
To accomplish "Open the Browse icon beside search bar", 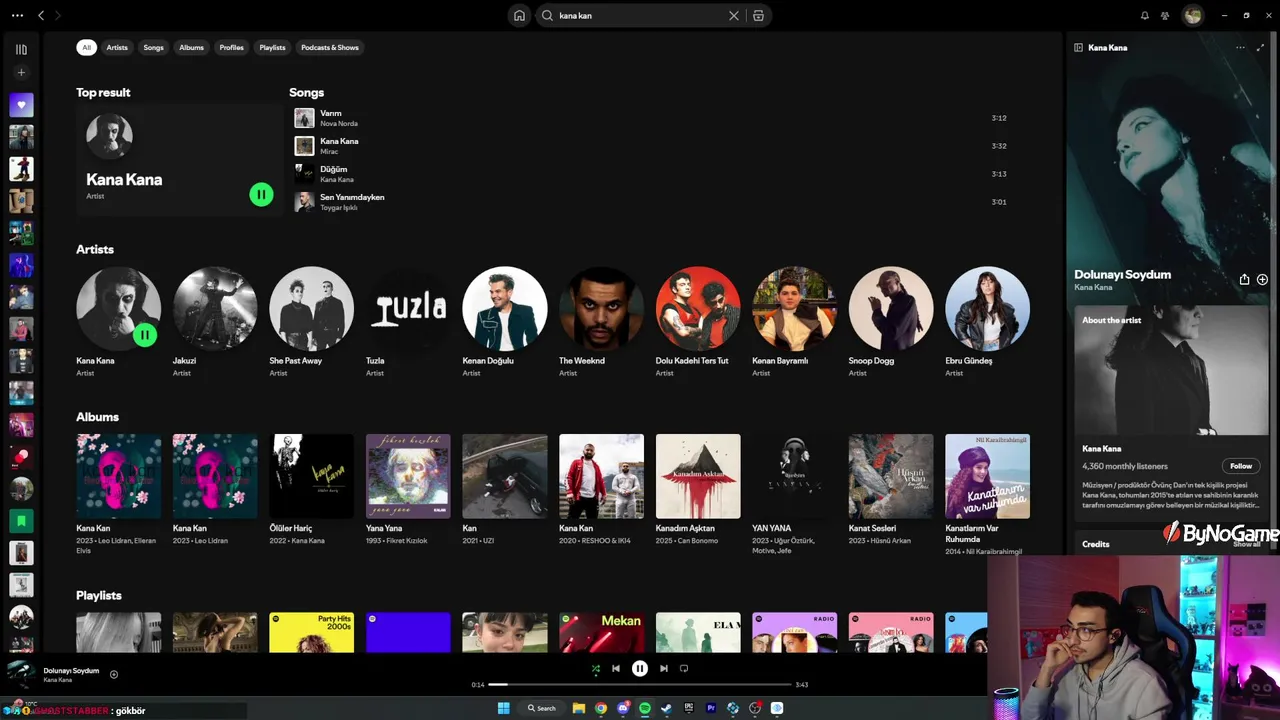I will pyautogui.click(x=758, y=15).
